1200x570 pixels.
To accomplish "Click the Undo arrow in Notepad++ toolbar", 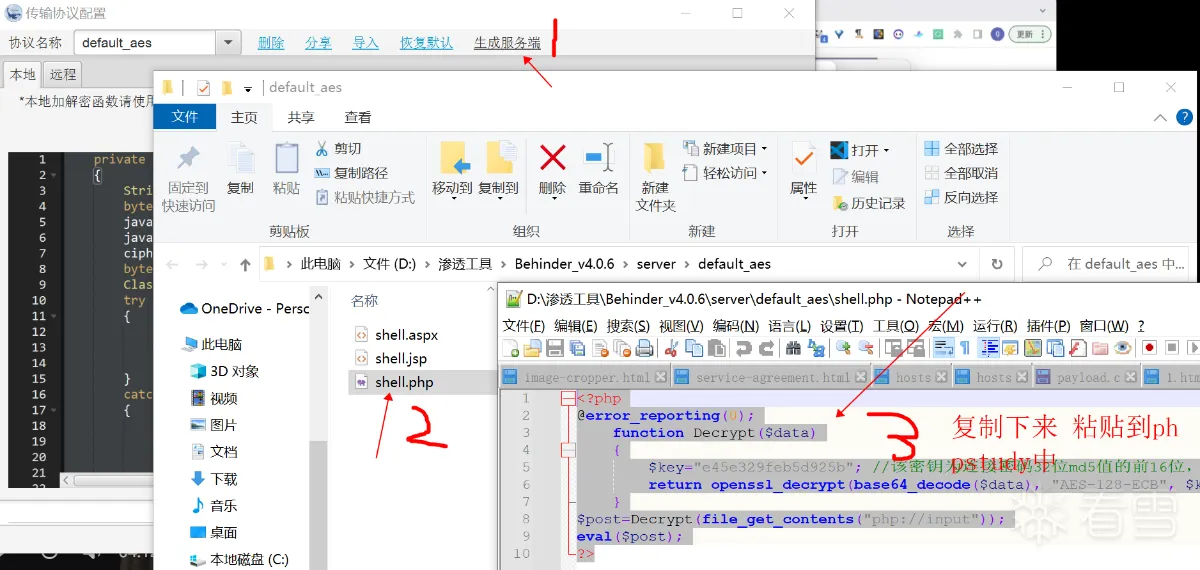I will [743, 348].
